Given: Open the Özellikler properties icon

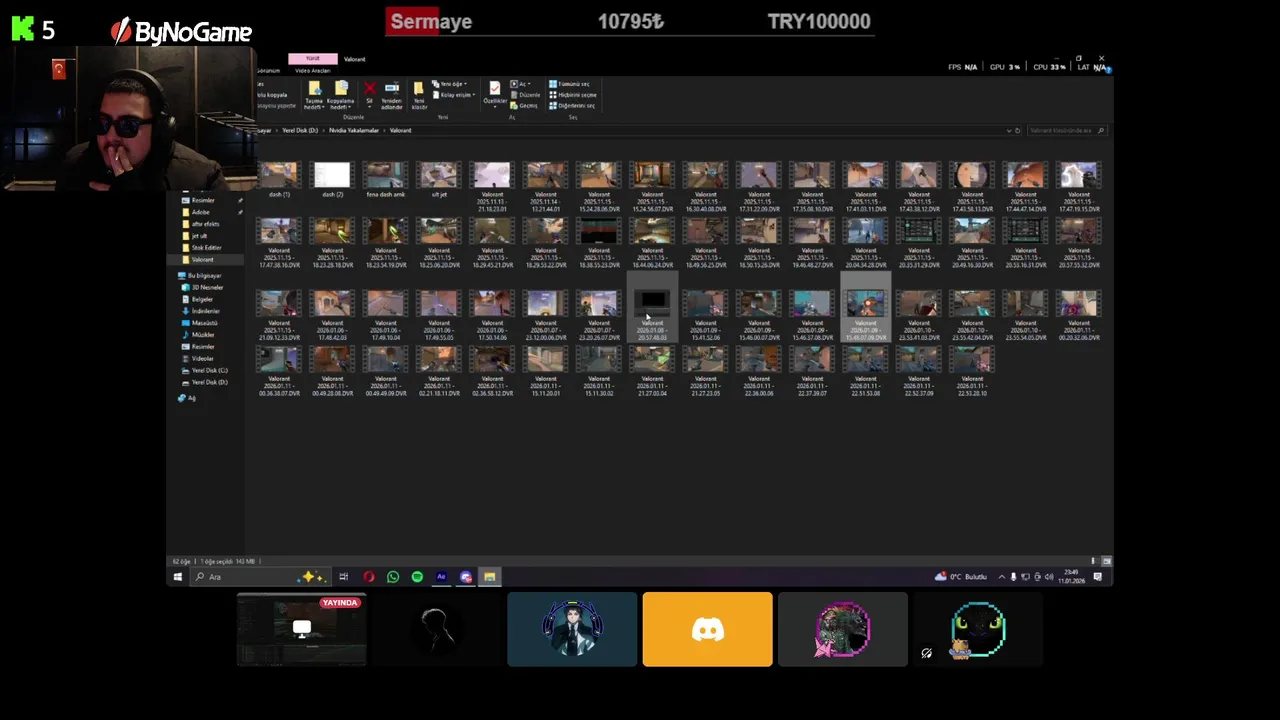Looking at the screenshot, I should click(x=495, y=87).
